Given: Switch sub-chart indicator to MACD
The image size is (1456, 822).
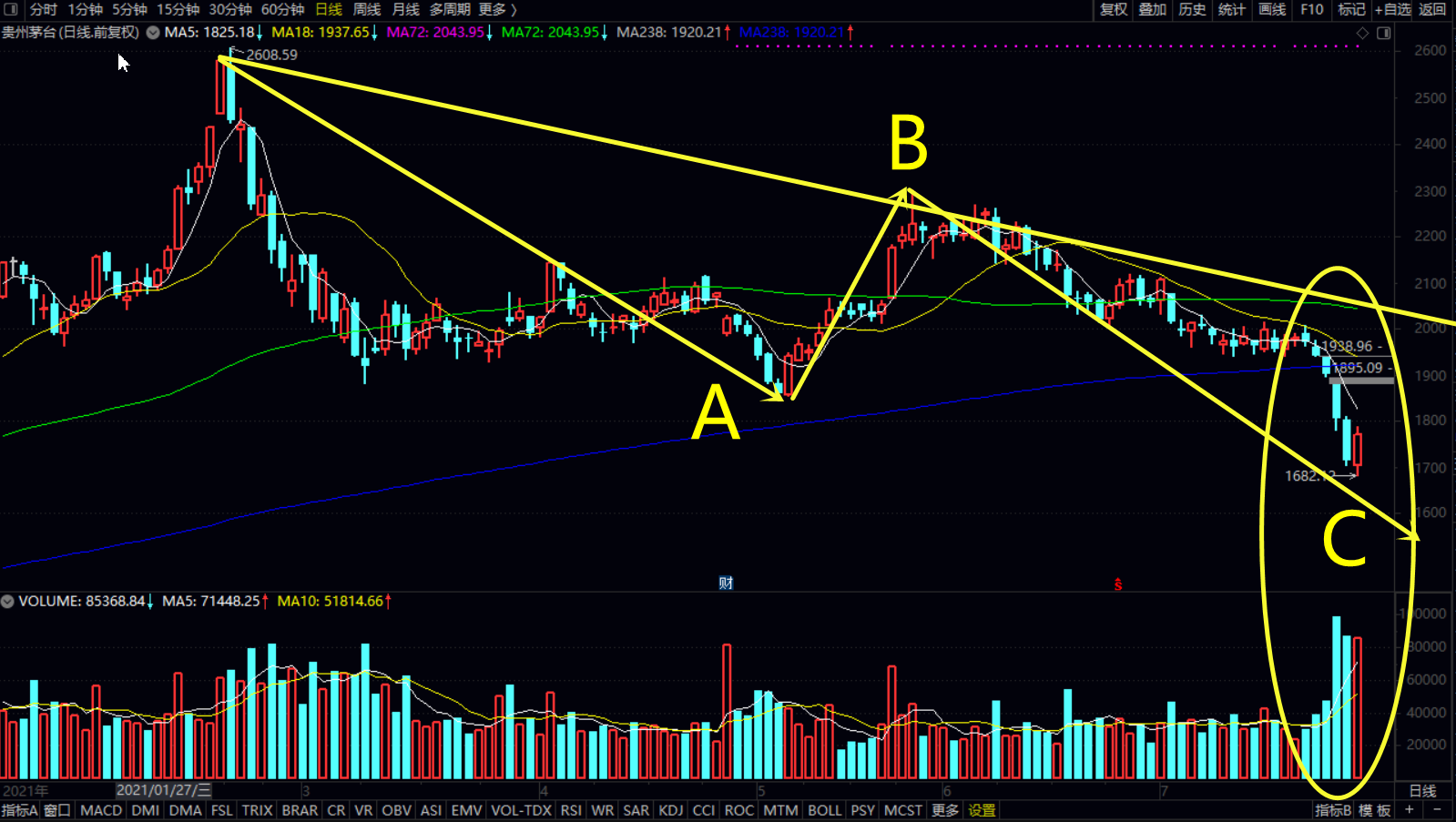Looking at the screenshot, I should 101,810.
